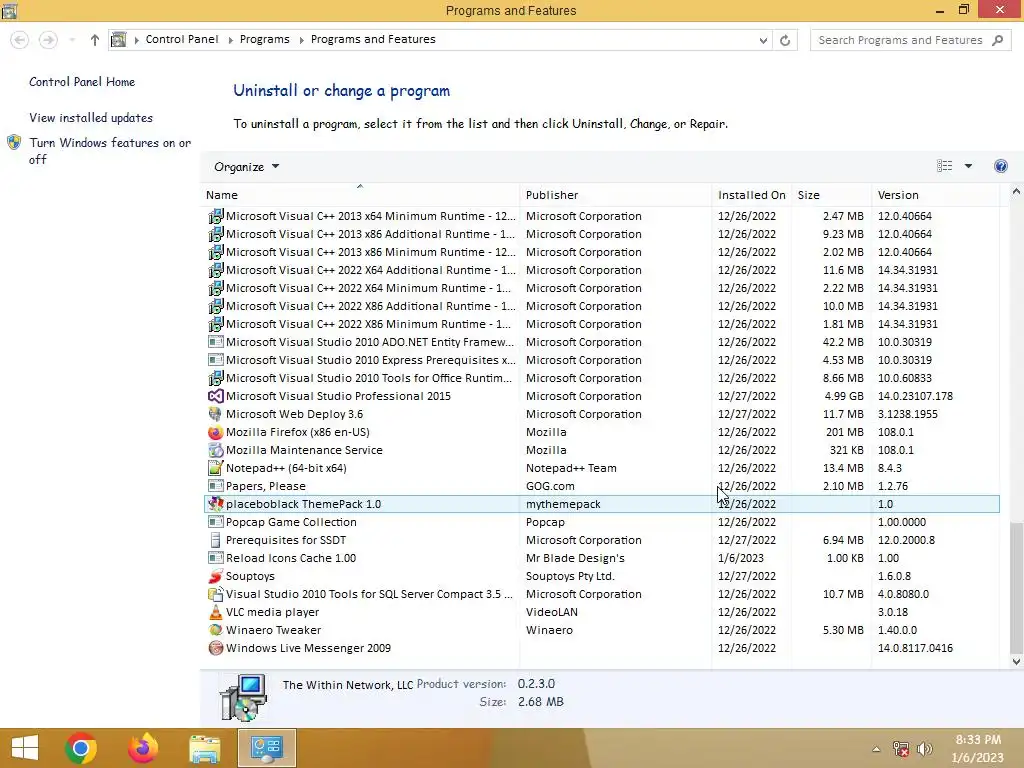Click version 14.0.8117.0416 cell
This screenshot has width=1024, height=768.
(x=915, y=648)
